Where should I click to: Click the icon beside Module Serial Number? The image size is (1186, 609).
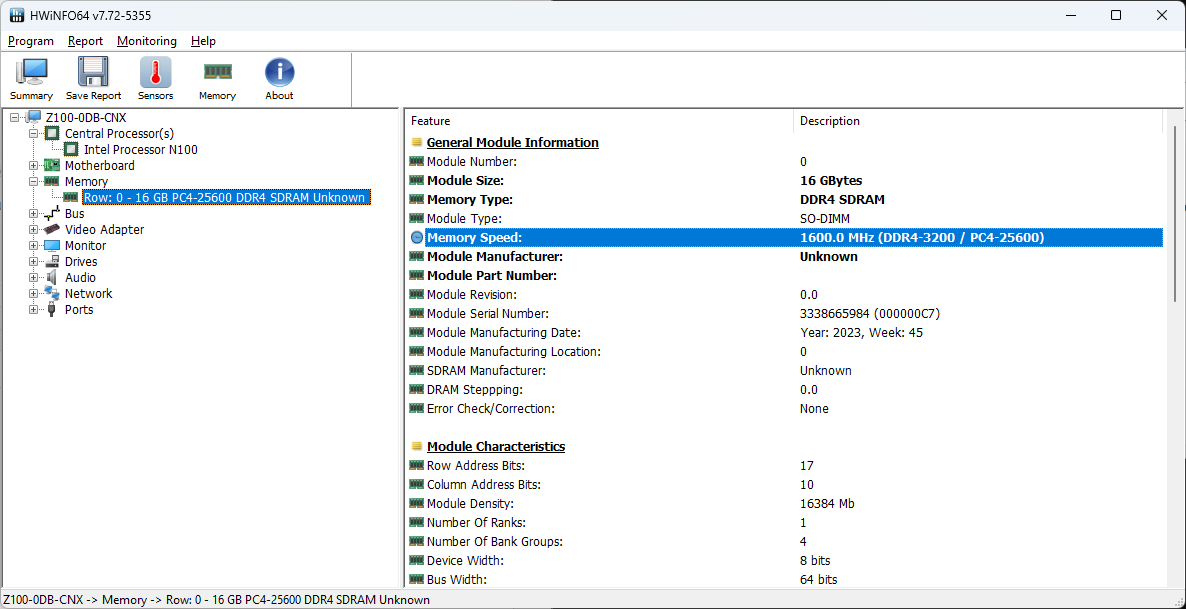tap(417, 313)
